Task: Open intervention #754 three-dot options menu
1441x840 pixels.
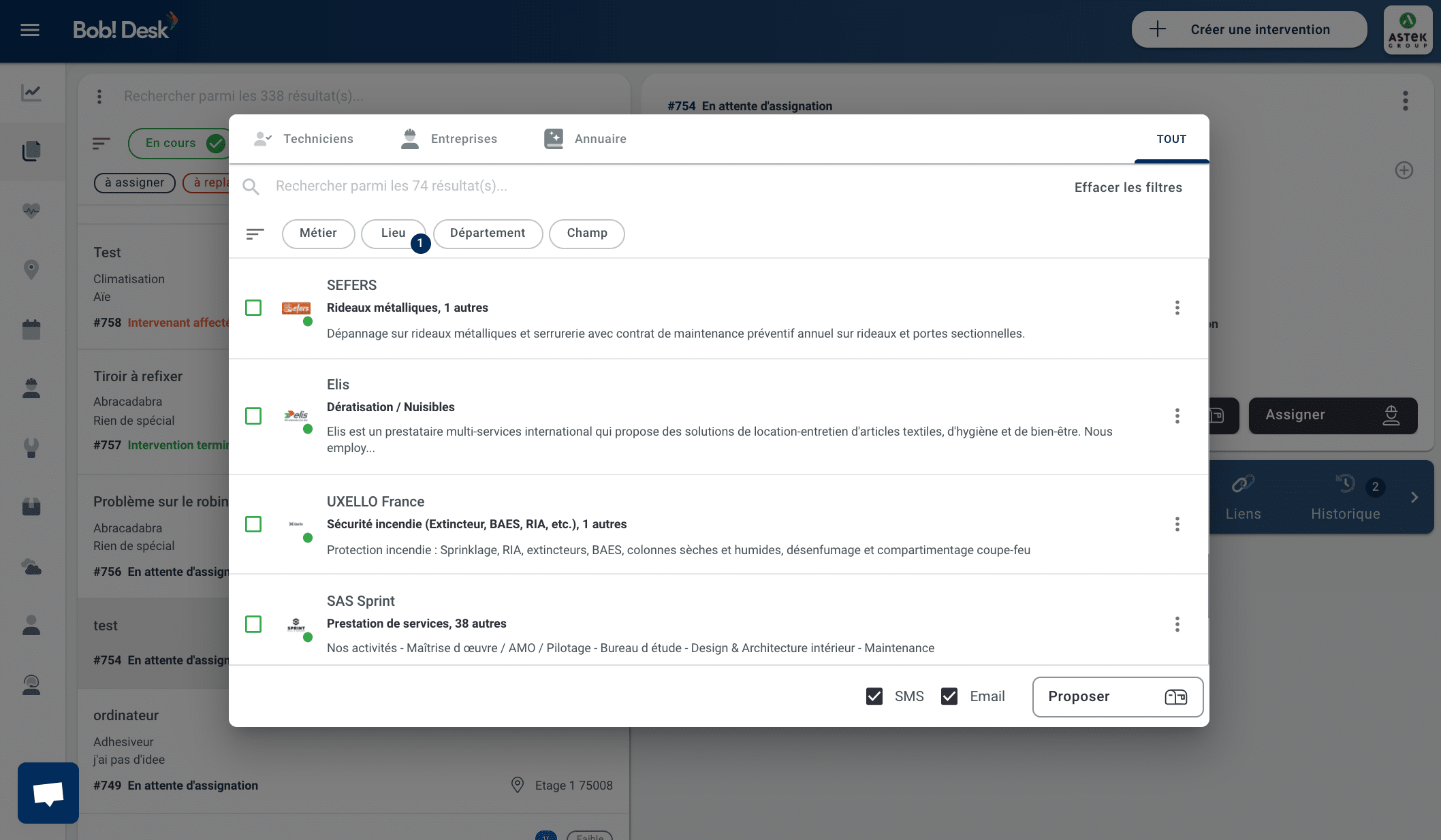Action: coord(1405,101)
